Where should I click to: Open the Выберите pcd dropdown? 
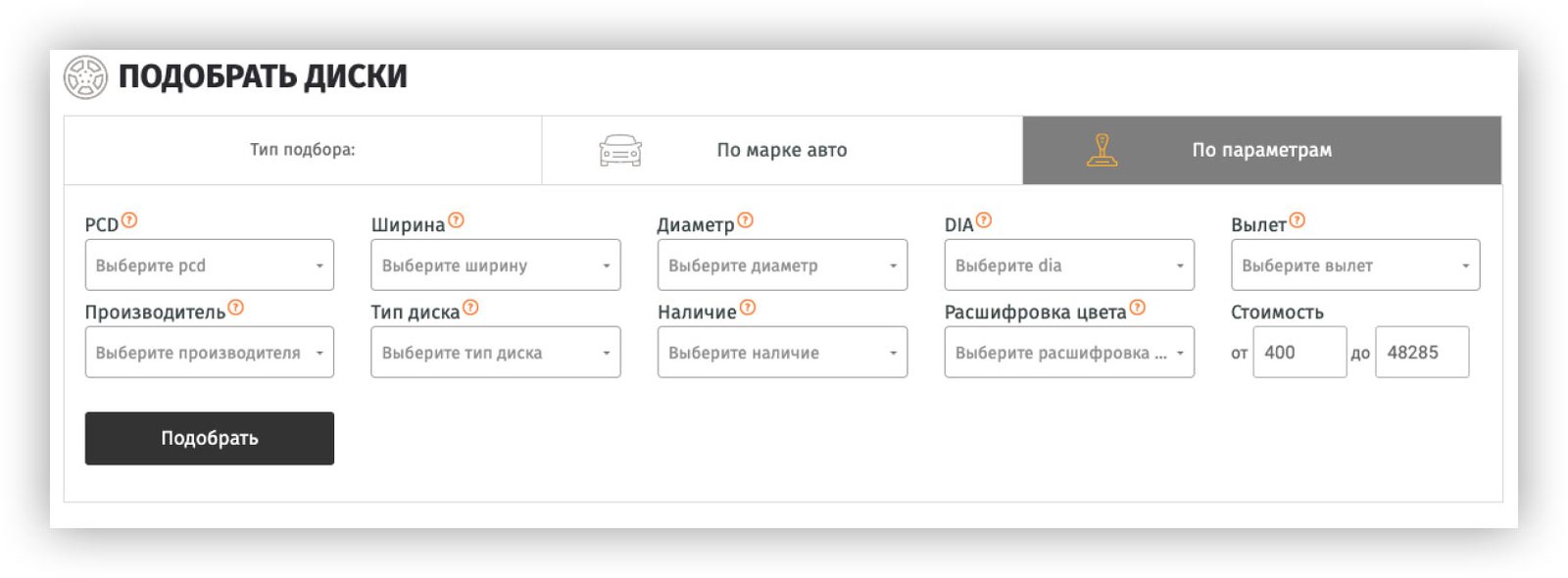tap(209, 265)
